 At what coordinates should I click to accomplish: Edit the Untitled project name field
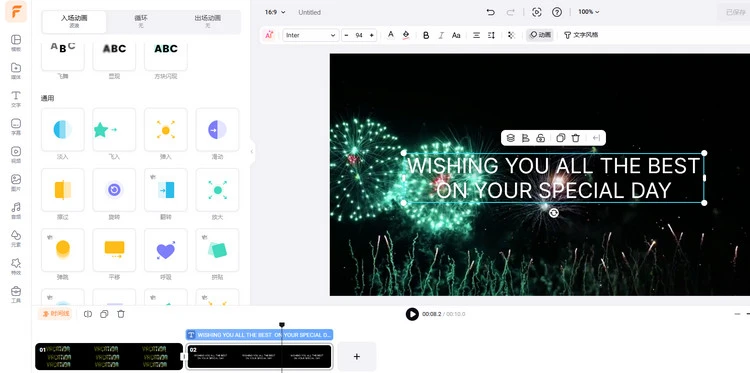[309, 12]
